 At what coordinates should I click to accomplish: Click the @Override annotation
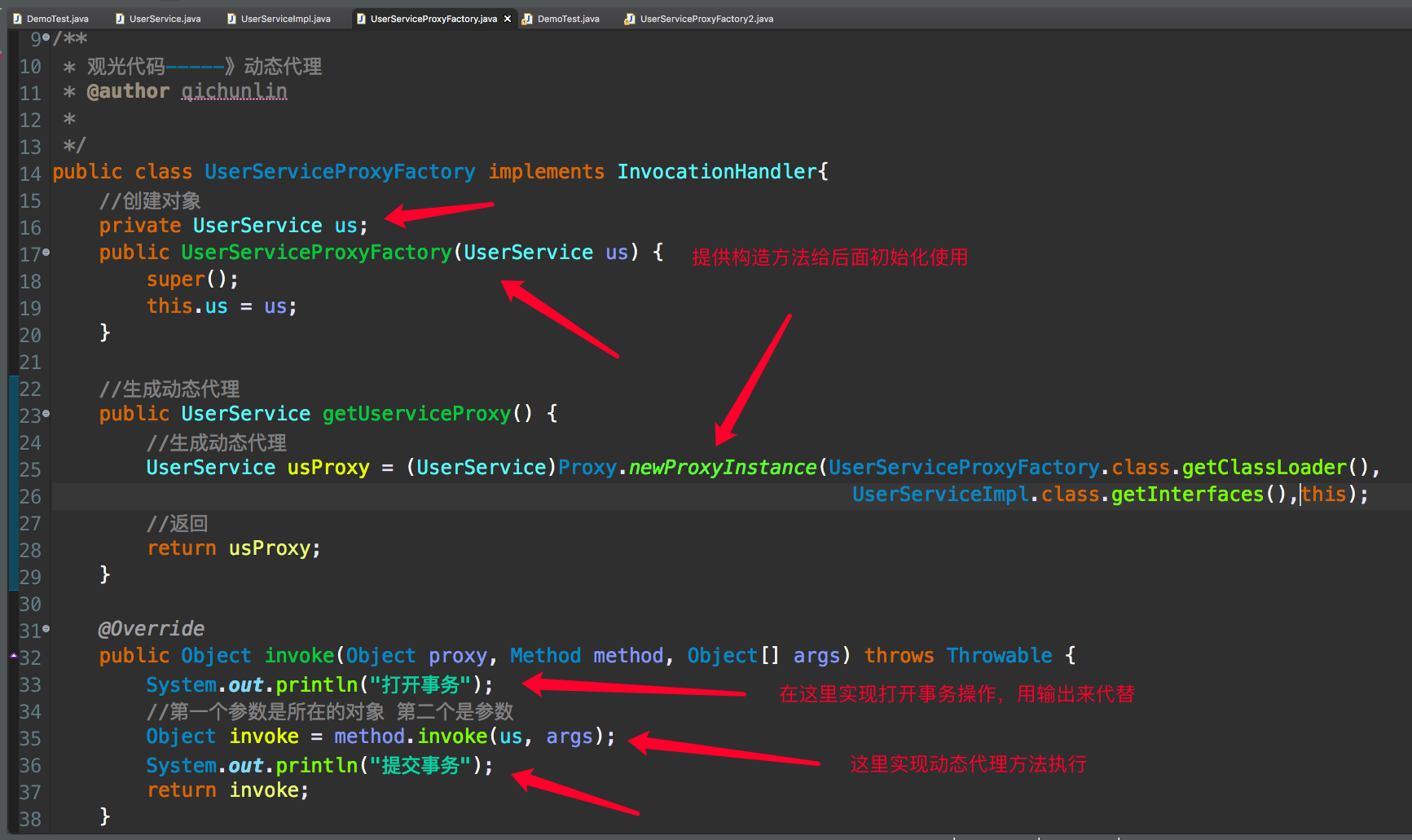click(x=152, y=629)
